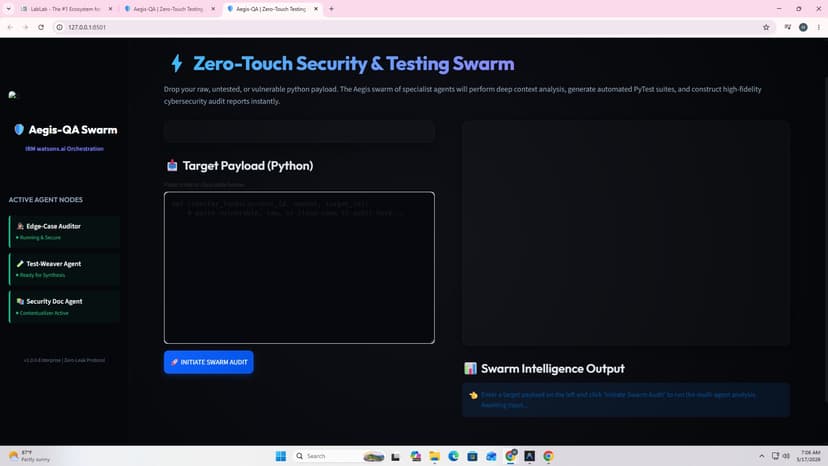Open the Windows Start menu
This screenshot has height=466, width=828.
tap(281, 456)
